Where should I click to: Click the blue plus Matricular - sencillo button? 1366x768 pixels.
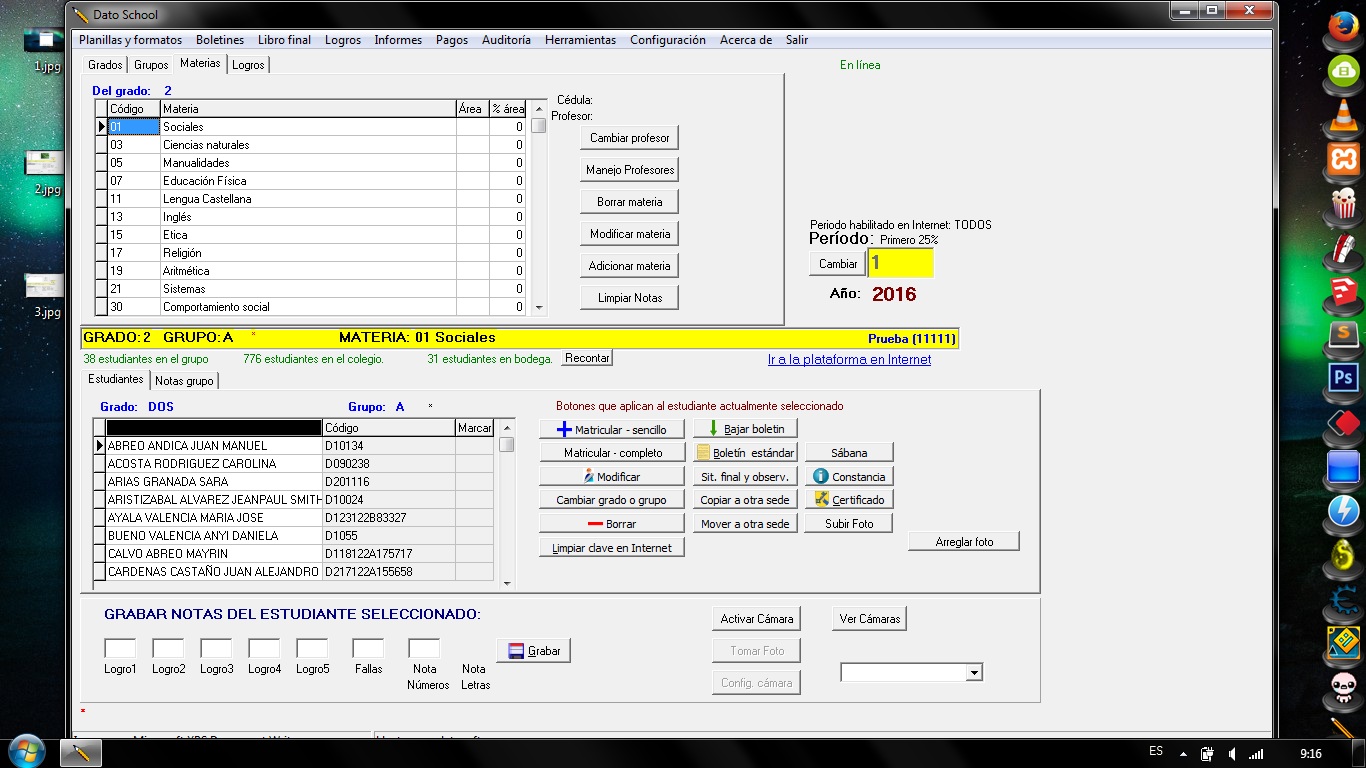pyautogui.click(x=611, y=429)
